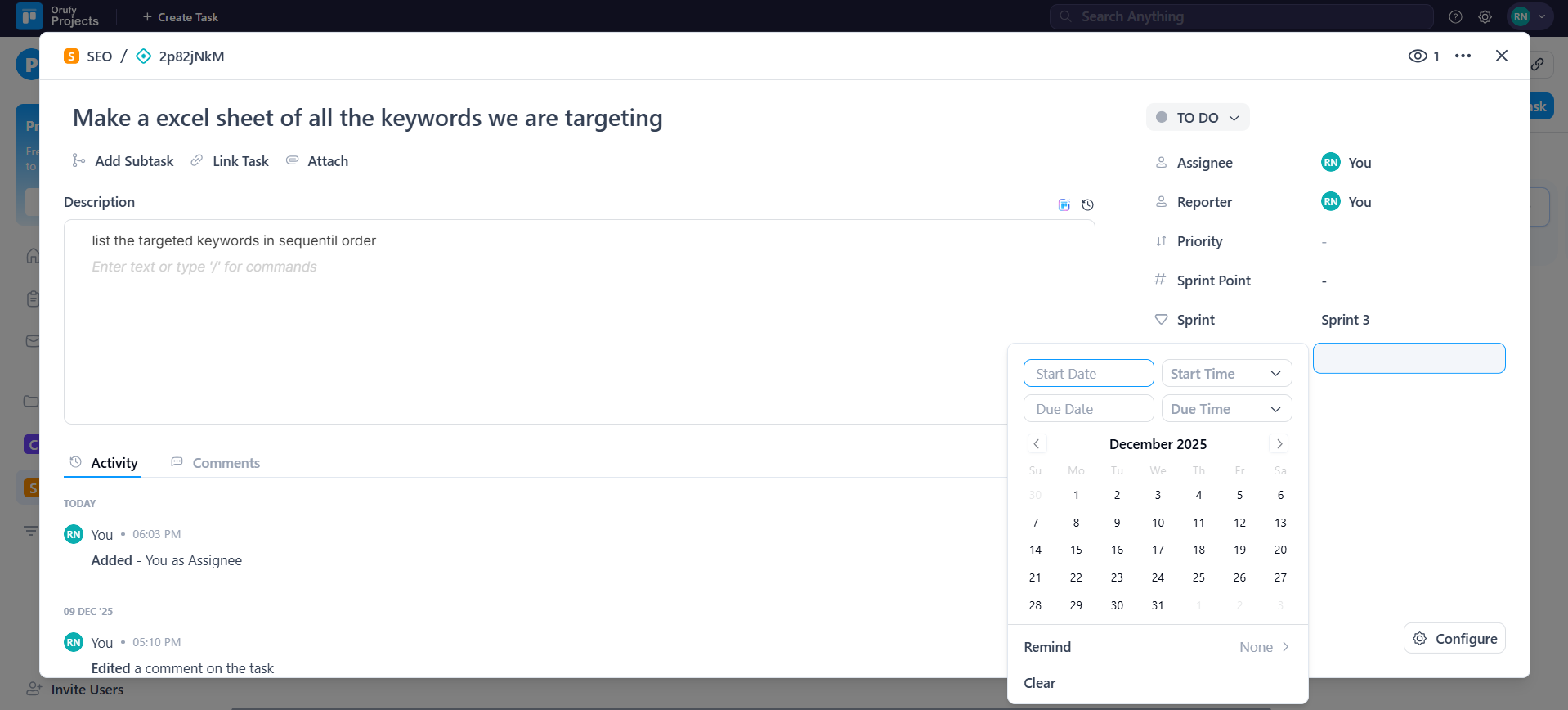
Task: Go to next month in calendar
Action: (1279, 444)
